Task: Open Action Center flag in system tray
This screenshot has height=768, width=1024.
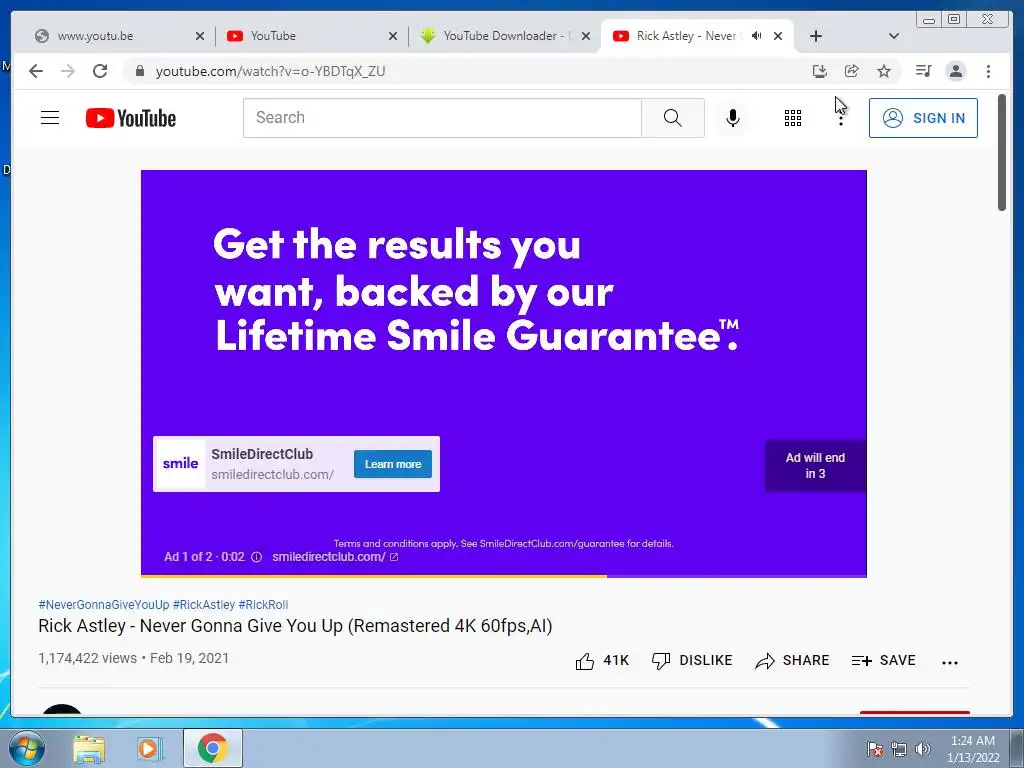Action: pos(875,748)
